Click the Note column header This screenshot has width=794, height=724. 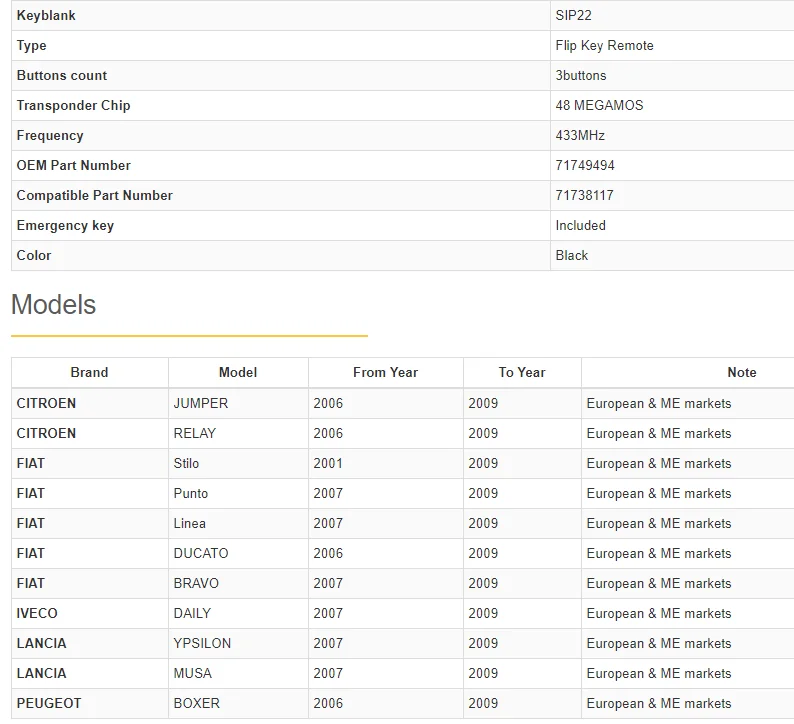click(x=742, y=373)
